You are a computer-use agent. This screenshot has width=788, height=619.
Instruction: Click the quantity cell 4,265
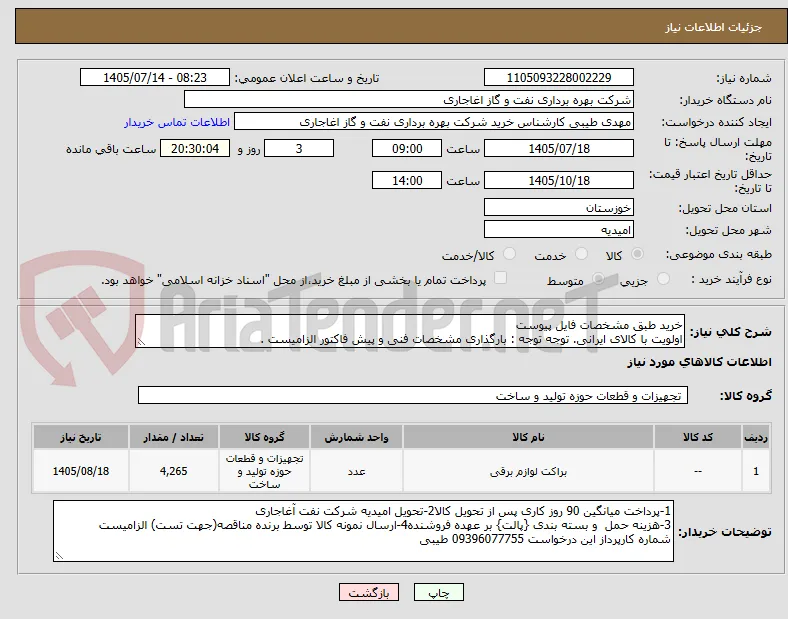coord(173,471)
